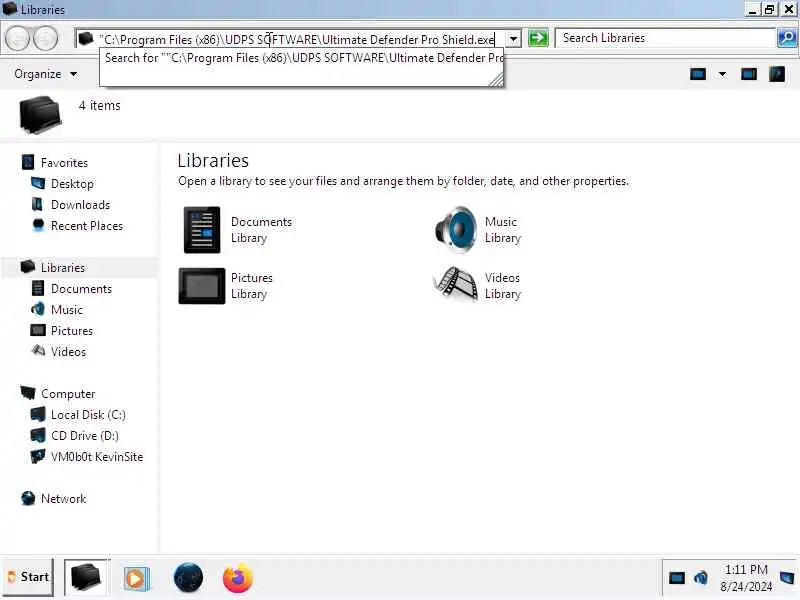Screen dimensions: 800x600
Task: Click the Libraries window title icon
Action: tap(10, 9)
